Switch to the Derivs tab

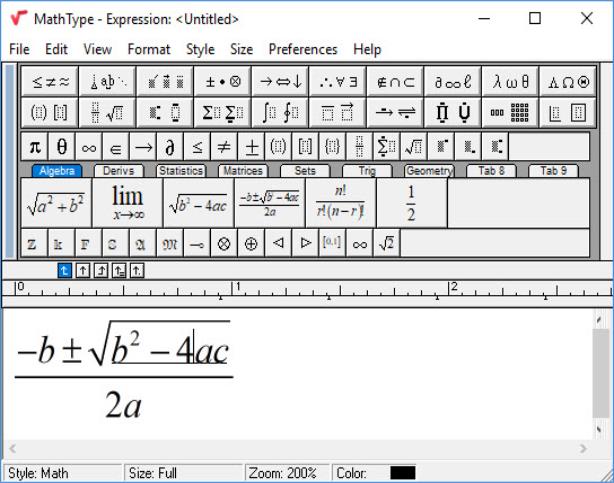coord(119,171)
